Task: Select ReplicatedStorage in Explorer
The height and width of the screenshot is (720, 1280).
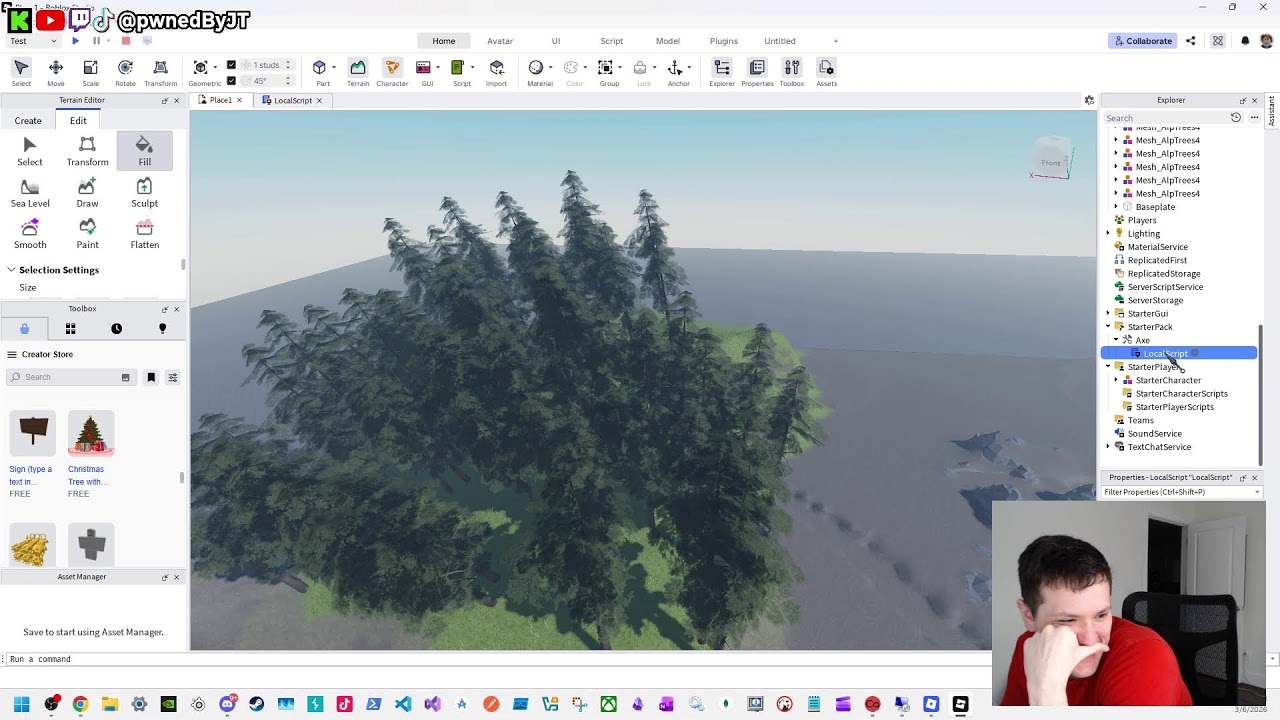Action: (1164, 273)
